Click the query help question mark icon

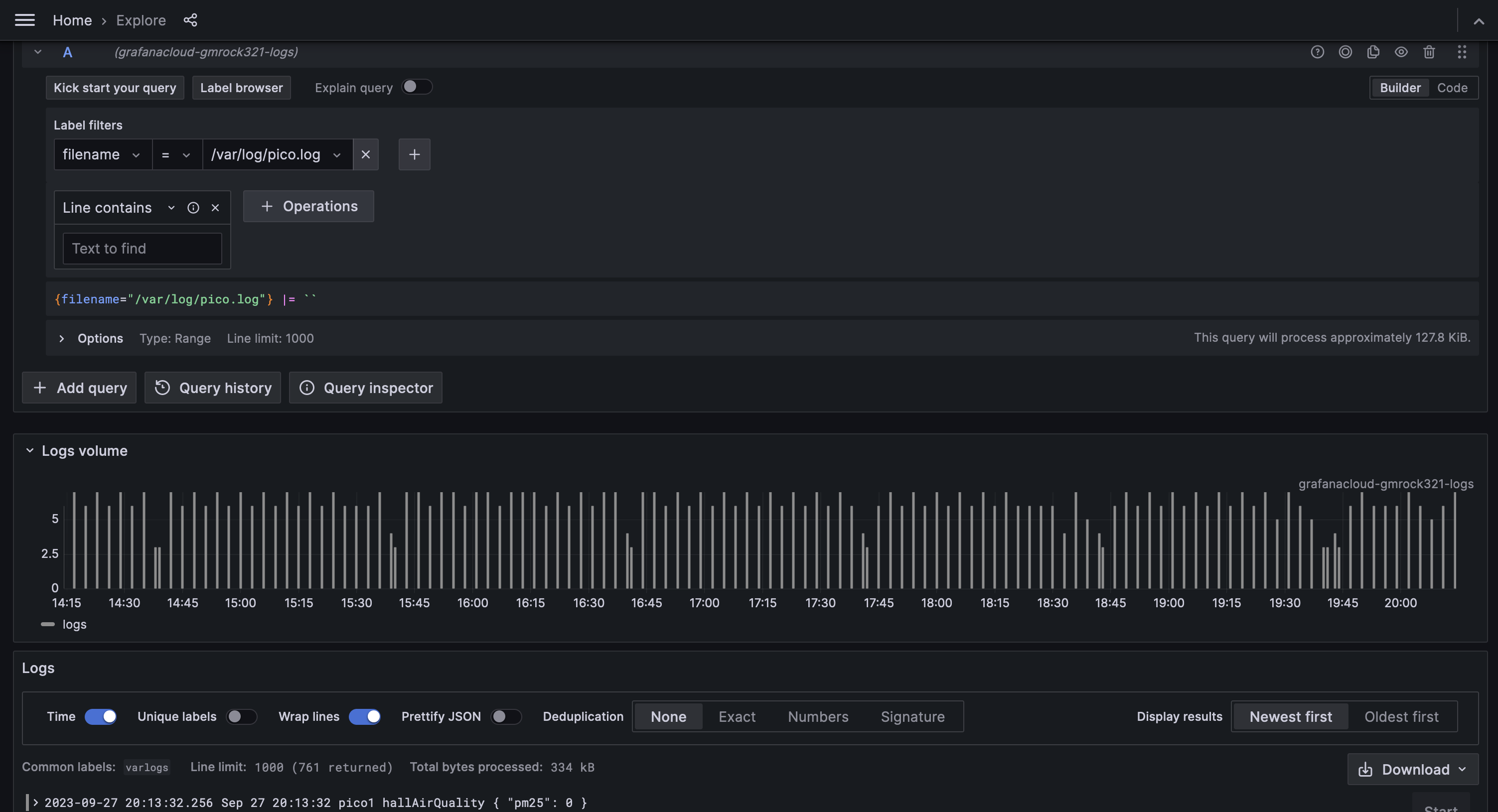(1317, 52)
